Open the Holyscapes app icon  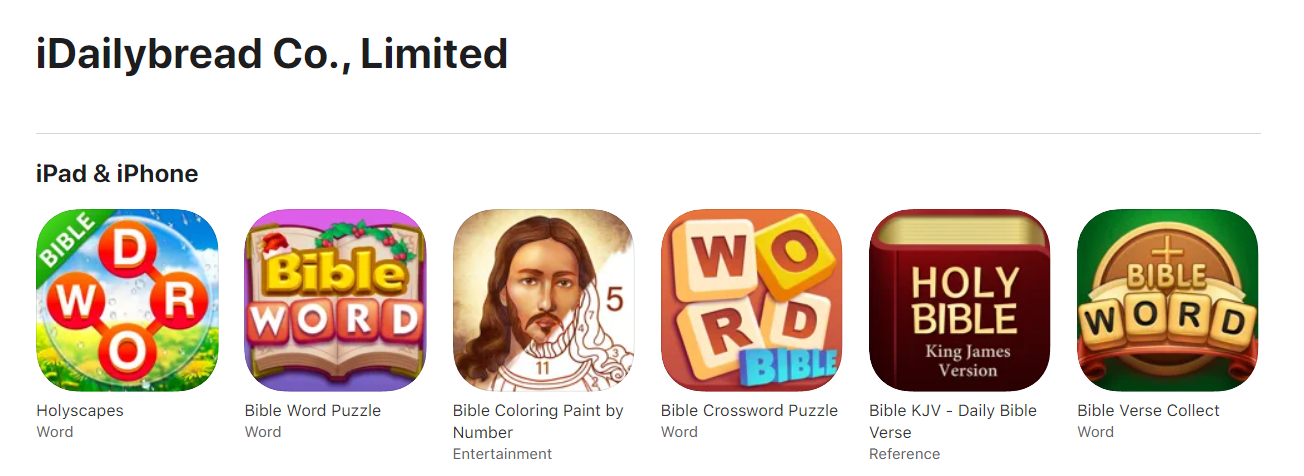[127, 300]
